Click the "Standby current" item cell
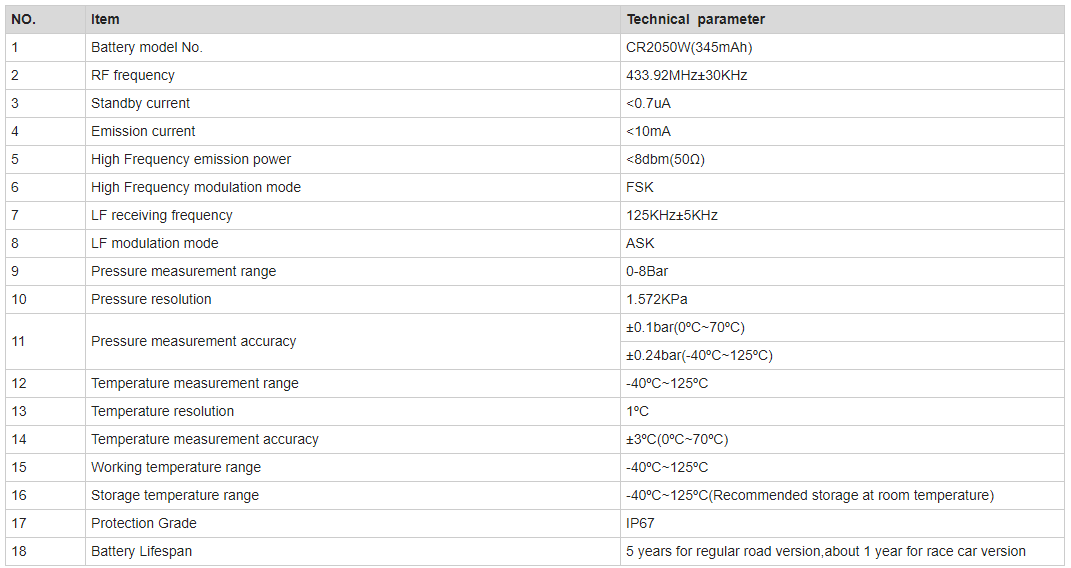Screen dimensions: 1071x568 (140, 103)
